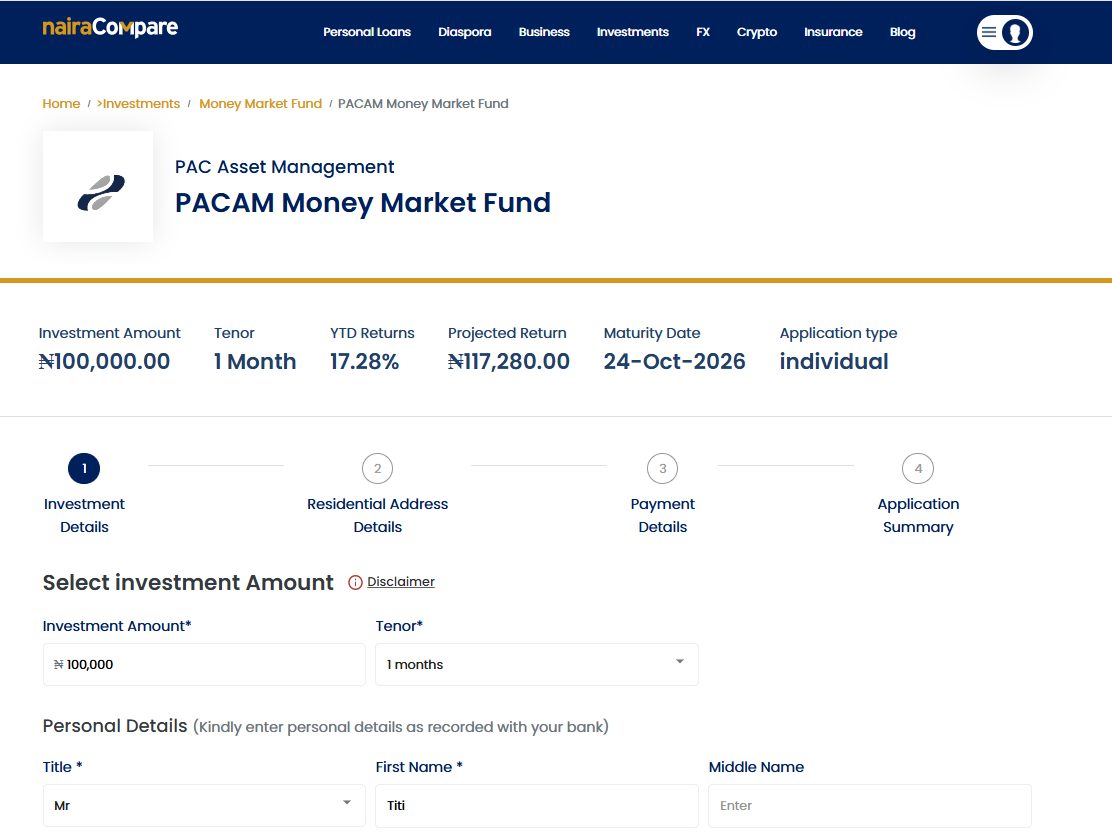Open Investments menu item
Screen dimensions: 1112x839
(x=633, y=32)
